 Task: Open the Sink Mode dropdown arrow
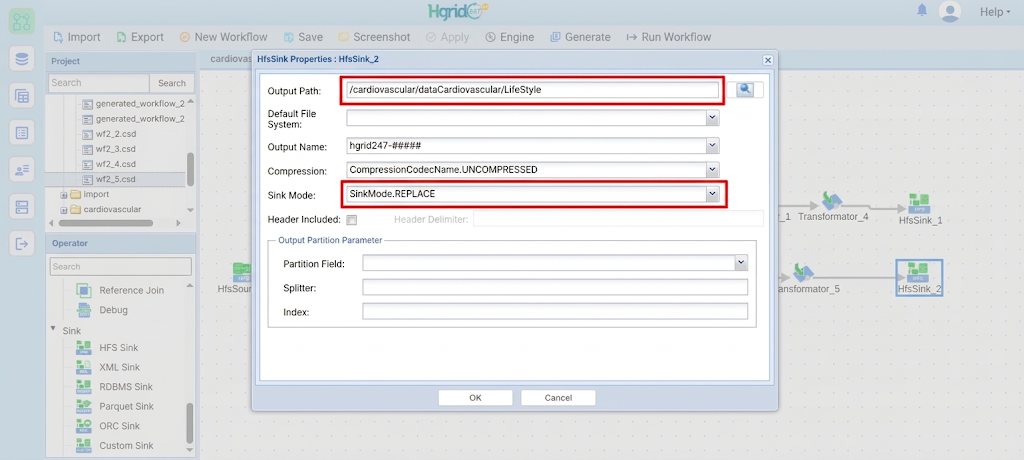pos(712,194)
